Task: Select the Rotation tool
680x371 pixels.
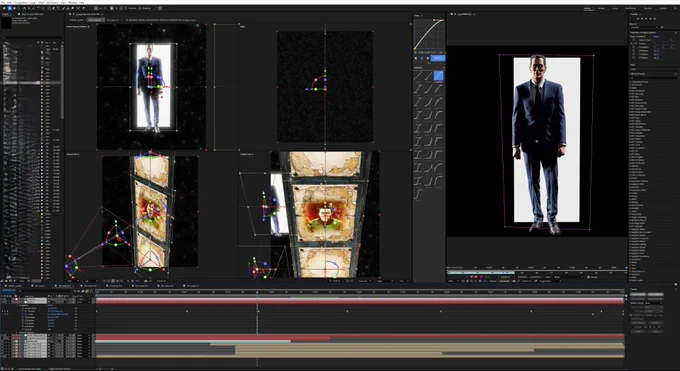Action: [x=38, y=8]
